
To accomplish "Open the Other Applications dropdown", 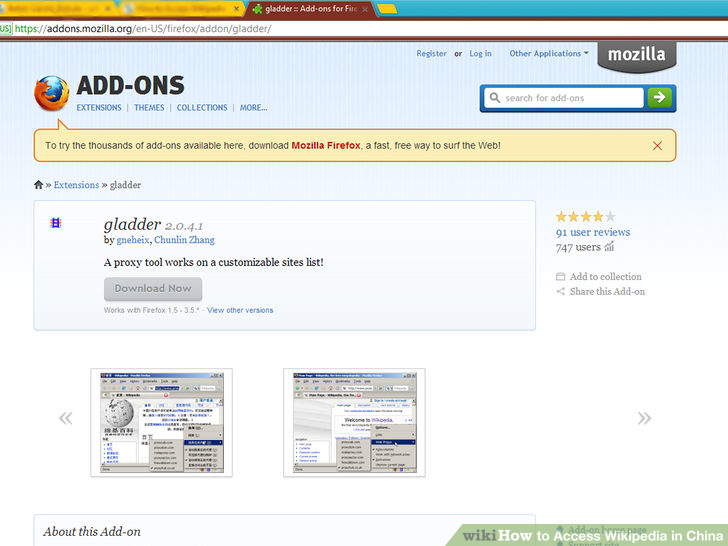I will pyautogui.click(x=549, y=53).
